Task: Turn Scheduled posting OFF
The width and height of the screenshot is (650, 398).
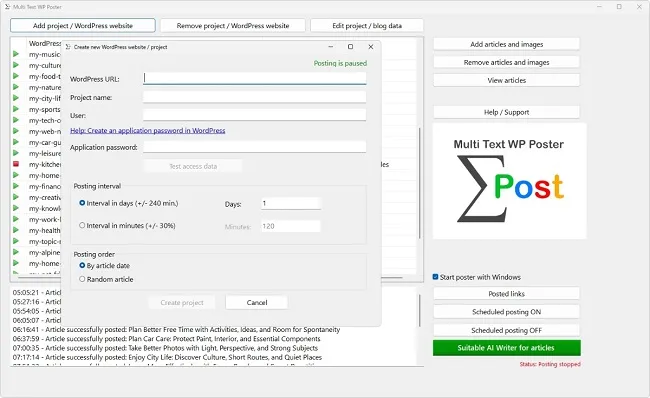Action: tap(506, 330)
